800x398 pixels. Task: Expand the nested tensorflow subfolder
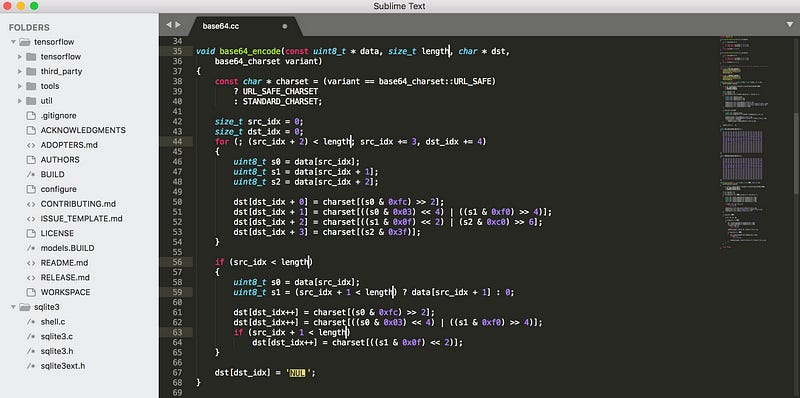click(x=20, y=57)
